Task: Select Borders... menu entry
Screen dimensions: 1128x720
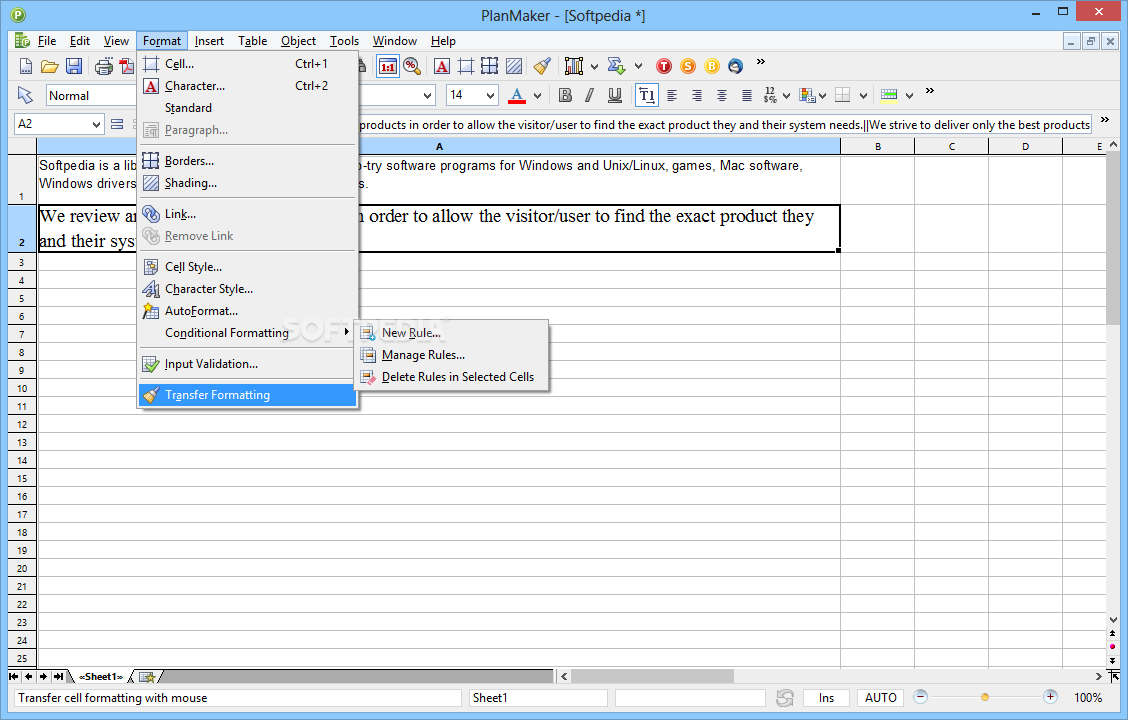Action: click(247, 161)
